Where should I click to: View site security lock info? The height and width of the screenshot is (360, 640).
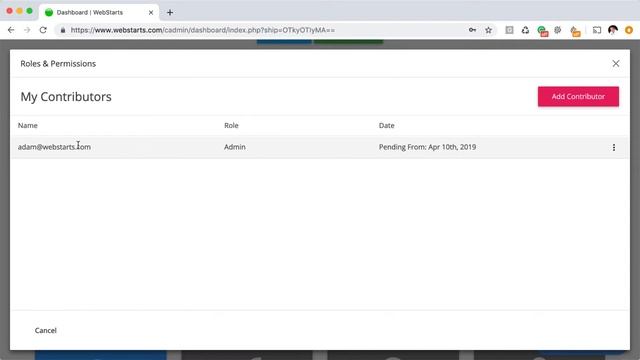click(62, 30)
